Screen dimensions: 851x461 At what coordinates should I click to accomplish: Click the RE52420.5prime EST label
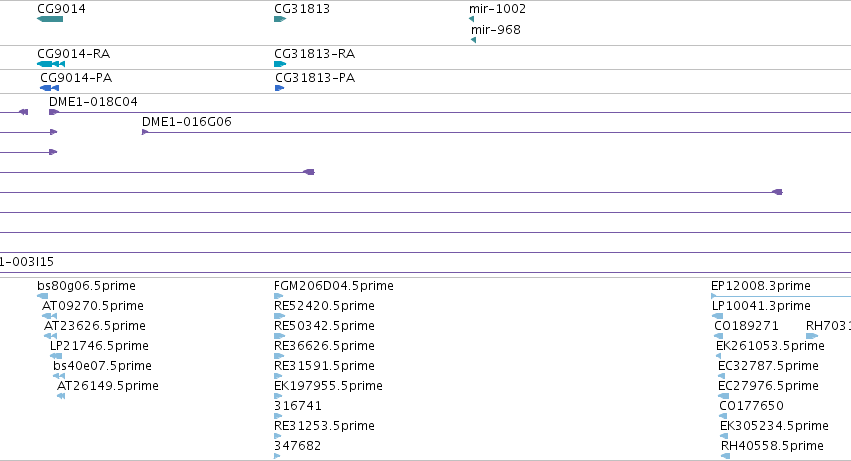(324, 306)
